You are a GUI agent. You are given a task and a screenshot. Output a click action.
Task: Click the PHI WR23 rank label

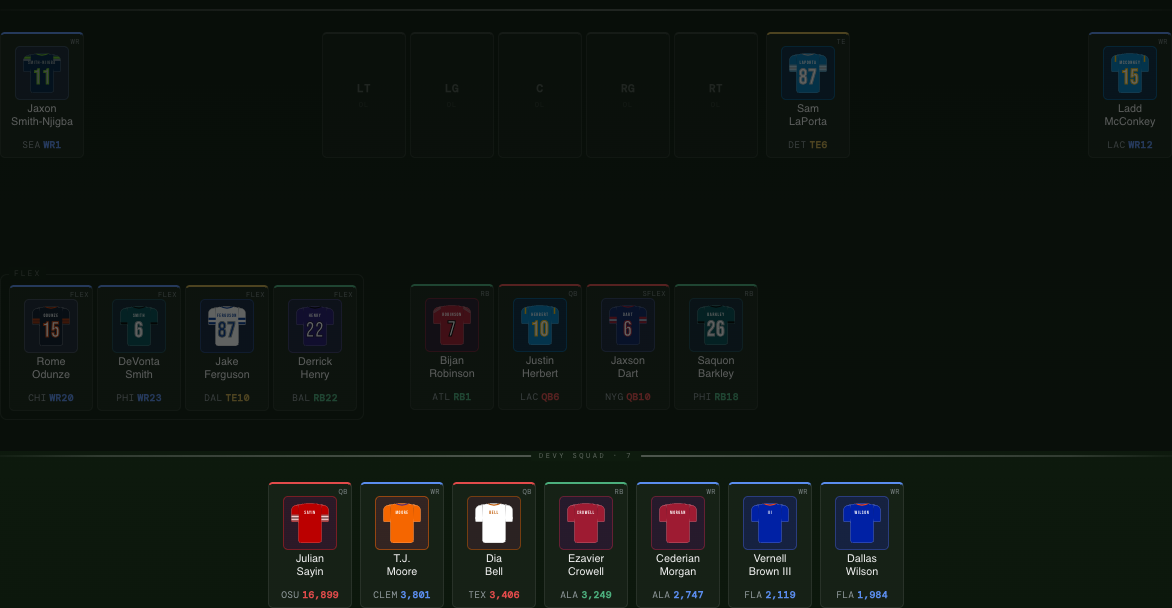pyautogui.click(x=139, y=398)
